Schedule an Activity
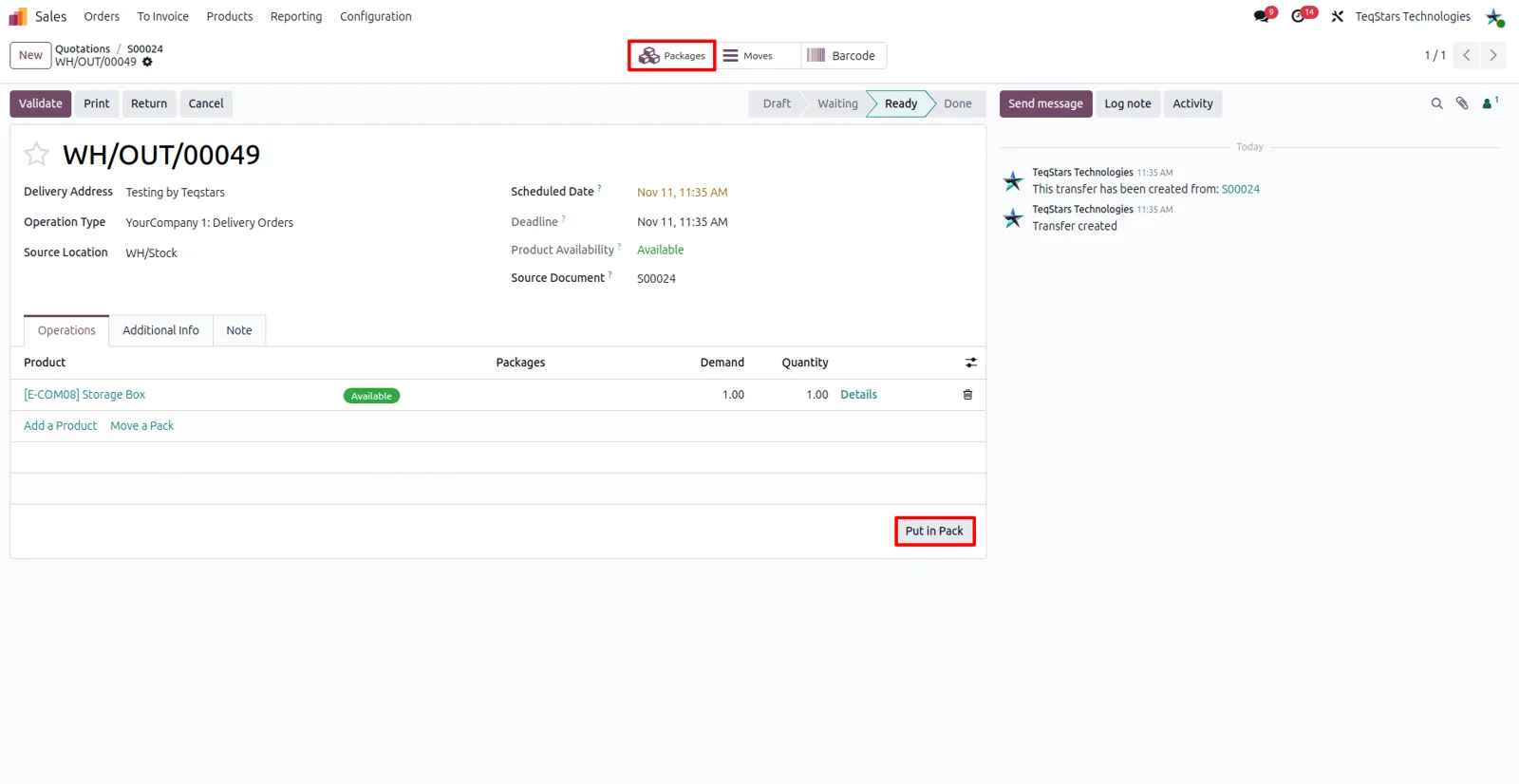Image resolution: width=1519 pixels, height=784 pixels. tap(1192, 103)
